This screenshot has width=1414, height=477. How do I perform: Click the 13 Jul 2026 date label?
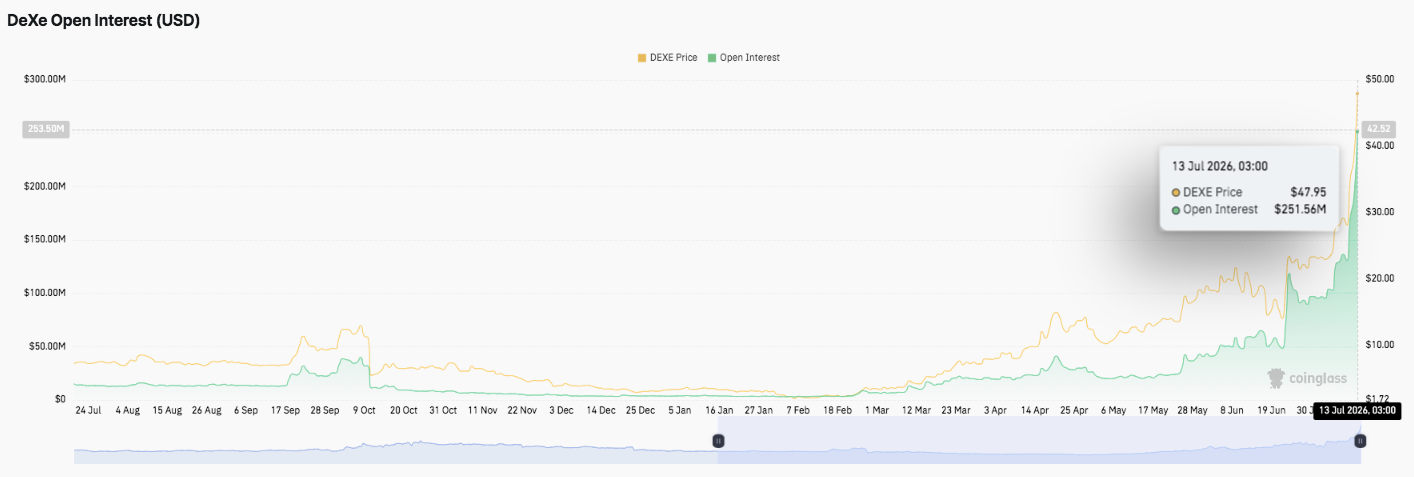tap(1355, 410)
